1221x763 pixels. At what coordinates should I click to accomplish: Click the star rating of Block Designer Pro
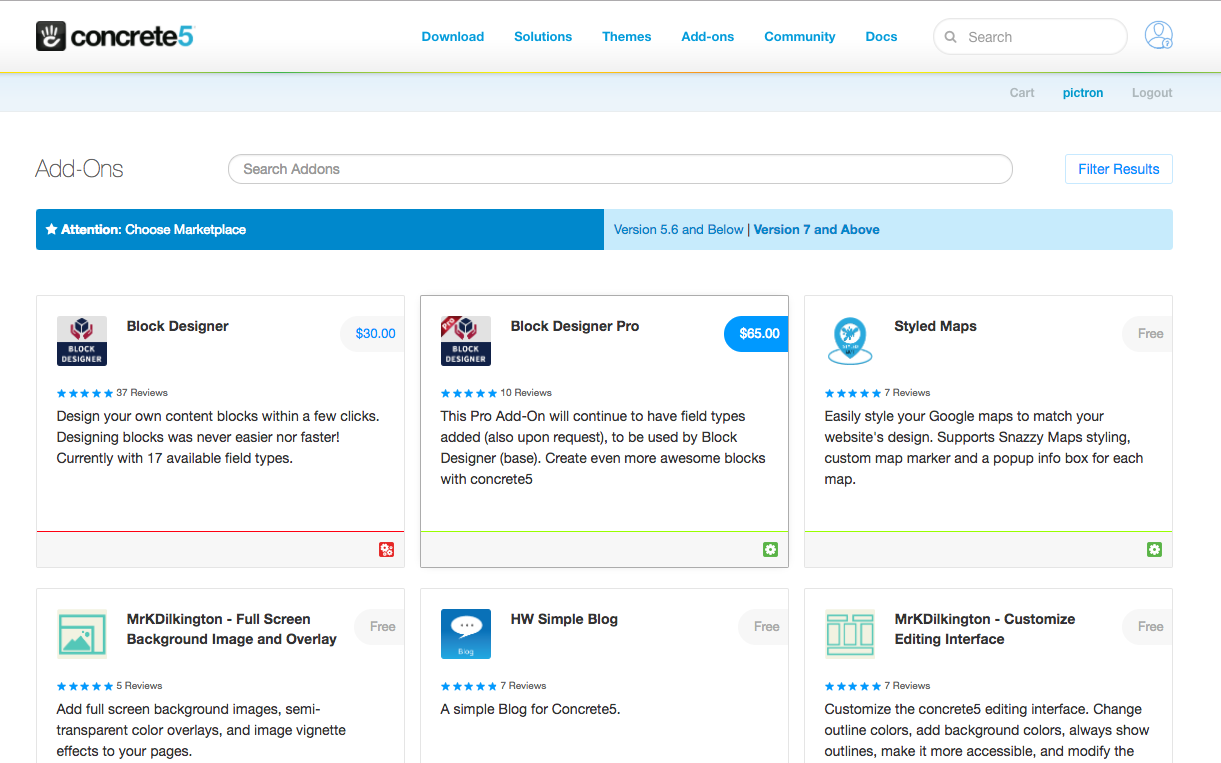coord(469,393)
